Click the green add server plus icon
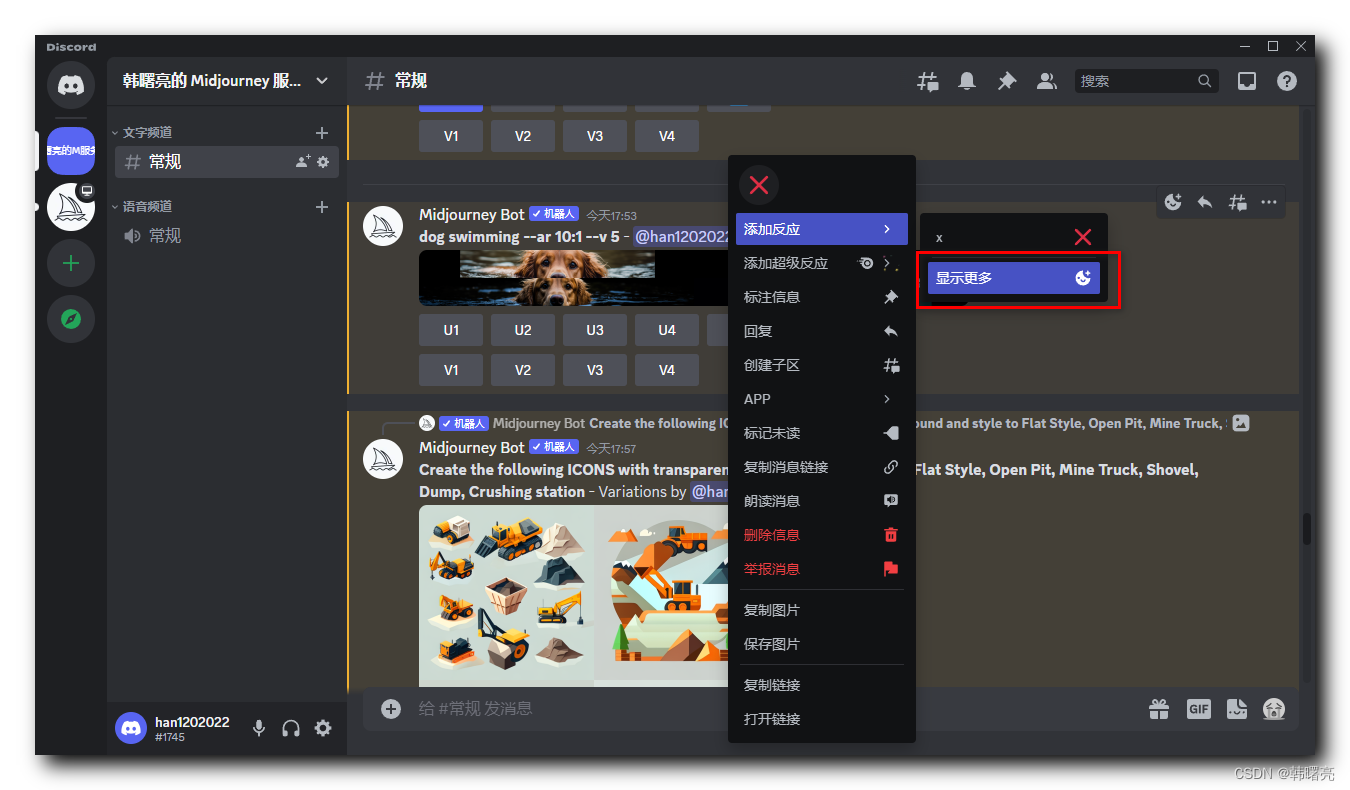 tap(71, 264)
